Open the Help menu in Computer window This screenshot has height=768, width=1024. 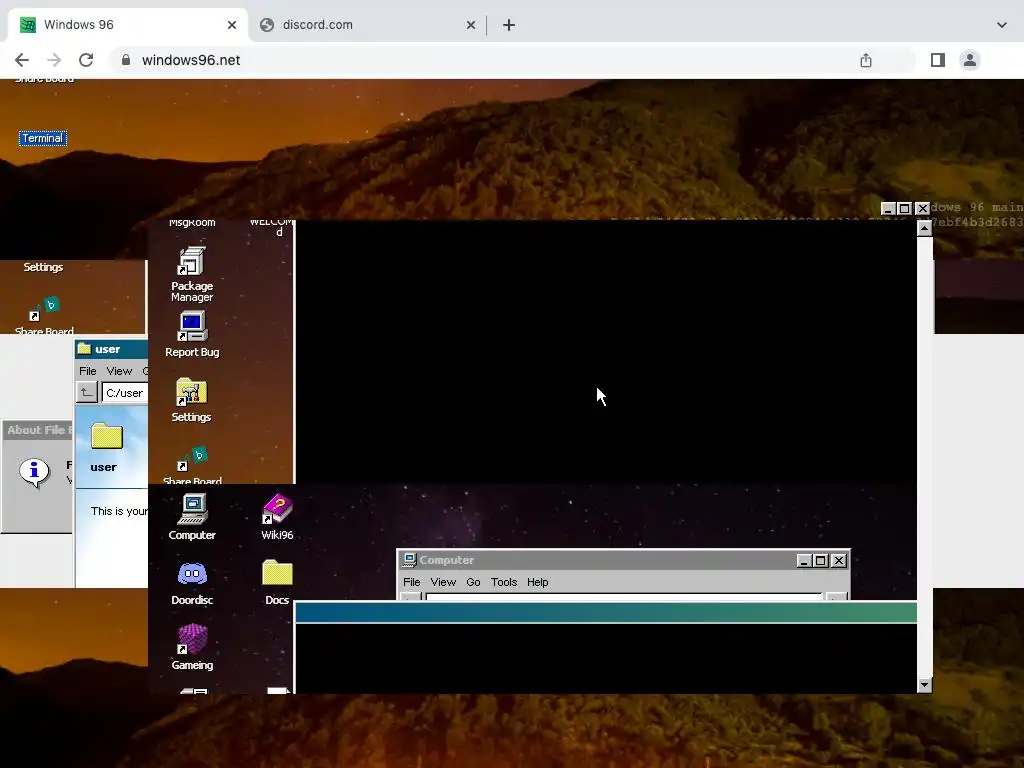pos(537,582)
